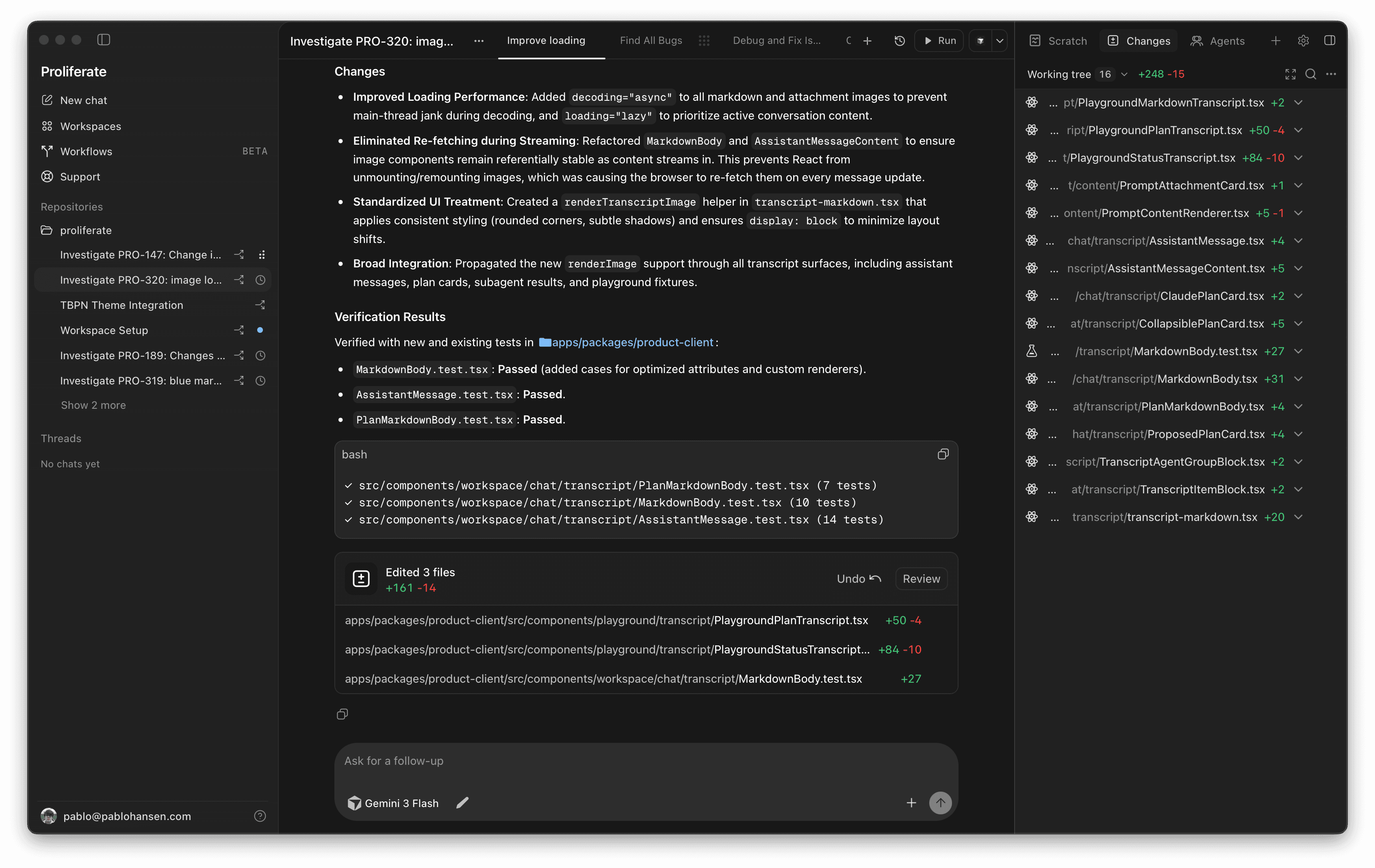The width and height of the screenshot is (1375, 868).
Task: Click the Run button
Action: [x=939, y=41]
